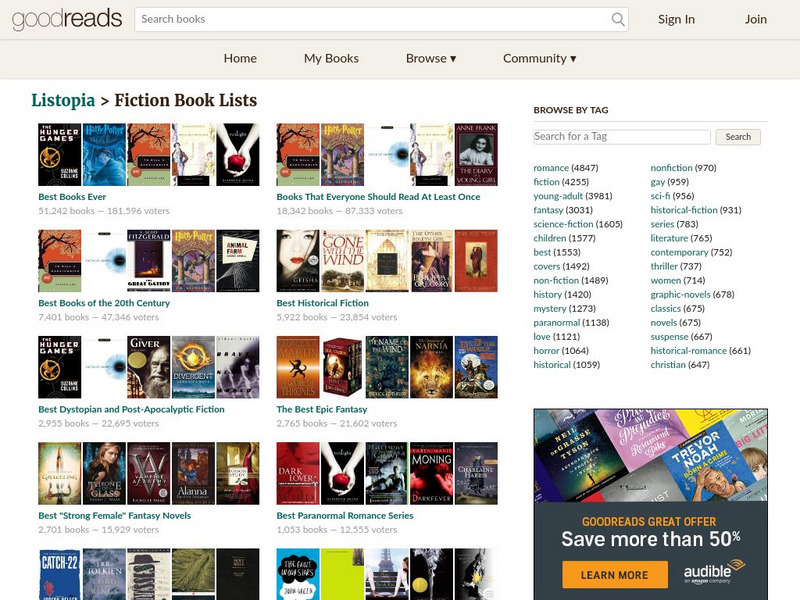Select the sci-fi tag

(660, 196)
